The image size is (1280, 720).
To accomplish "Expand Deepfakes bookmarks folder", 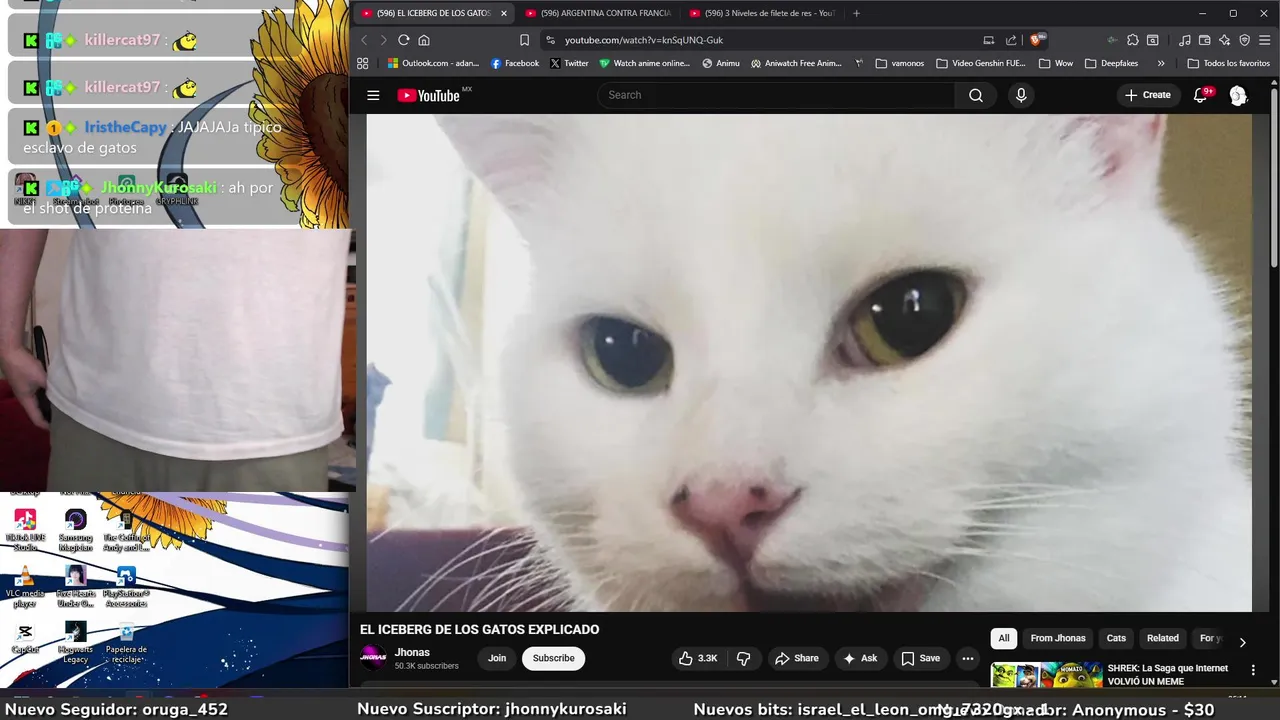I will pyautogui.click(x=1111, y=63).
